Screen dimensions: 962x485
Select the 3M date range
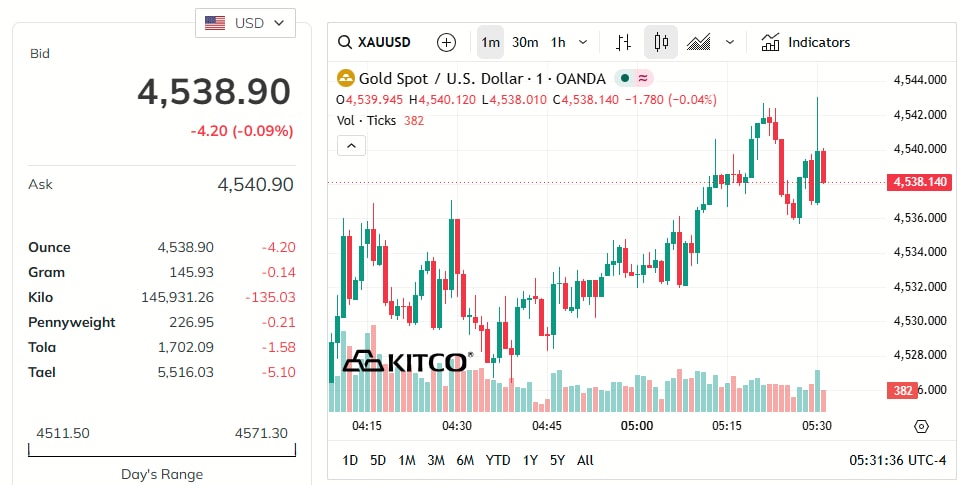coord(436,460)
